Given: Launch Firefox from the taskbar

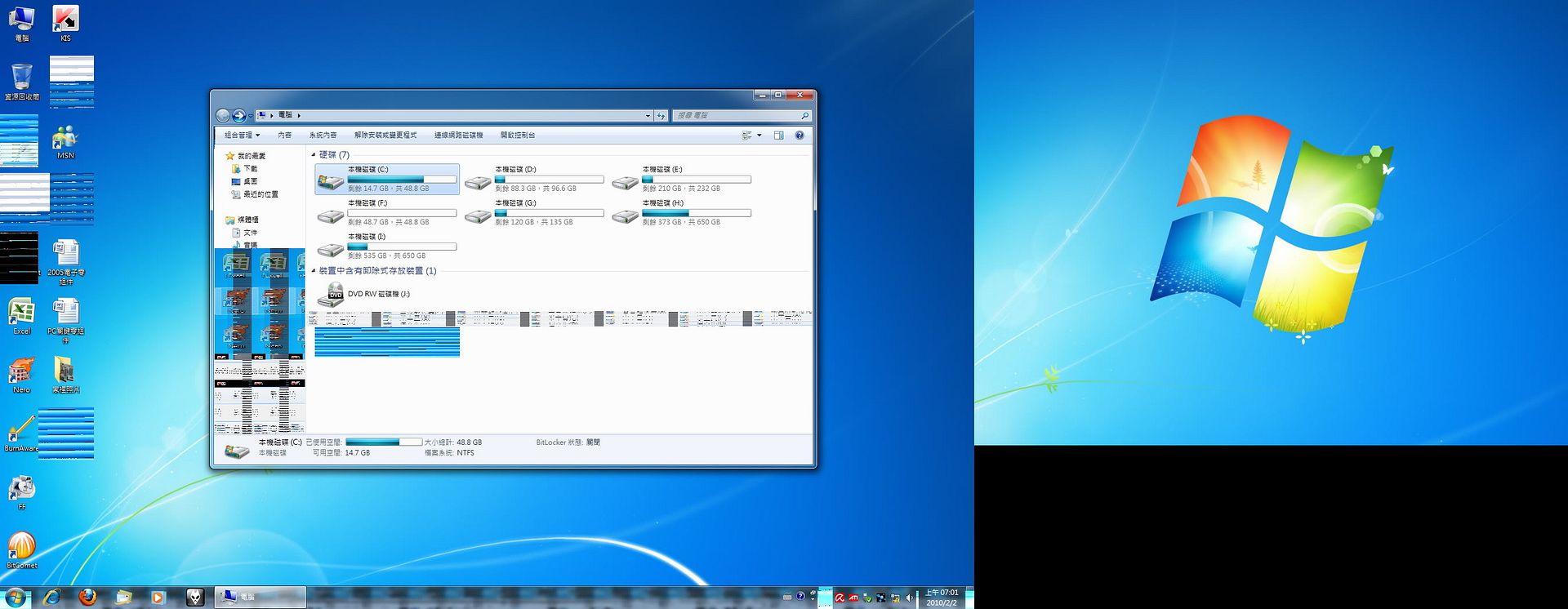Looking at the screenshot, I should [87, 598].
